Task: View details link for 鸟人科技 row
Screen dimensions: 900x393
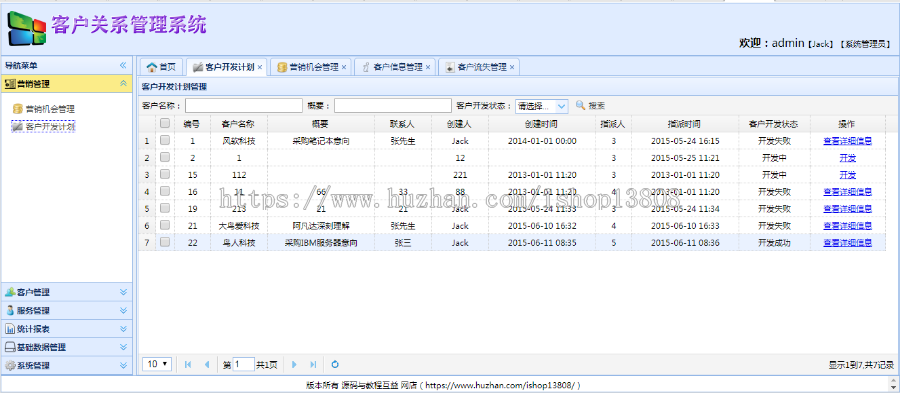Action: (847, 243)
